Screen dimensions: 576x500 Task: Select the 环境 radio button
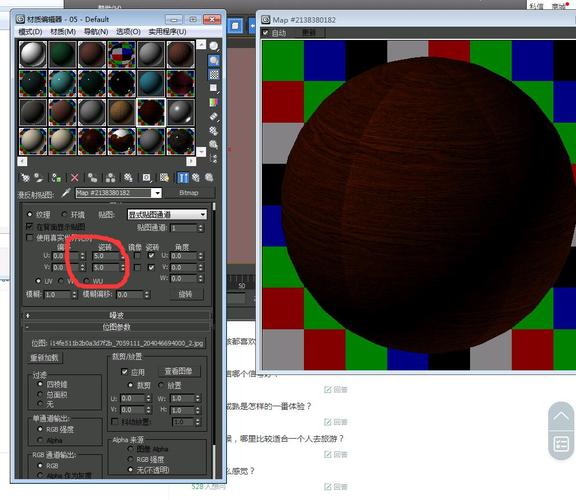click(65, 214)
